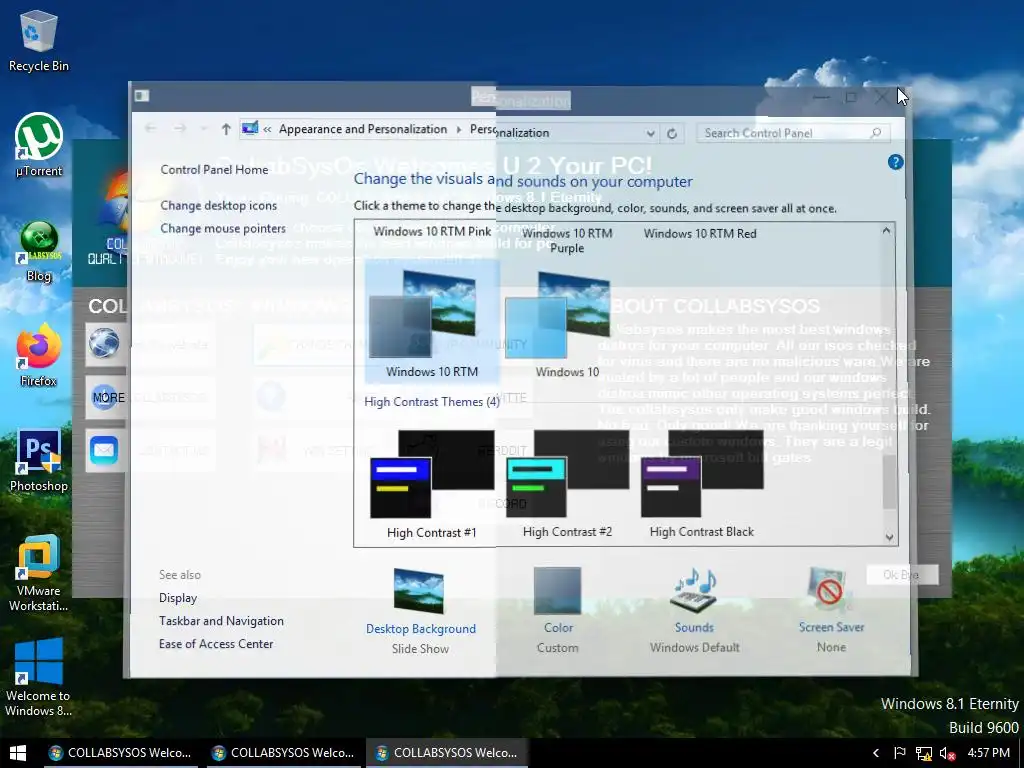Choose the Windows 10 RTM Pink theme label
The width and height of the screenshot is (1024, 768).
[432, 231]
